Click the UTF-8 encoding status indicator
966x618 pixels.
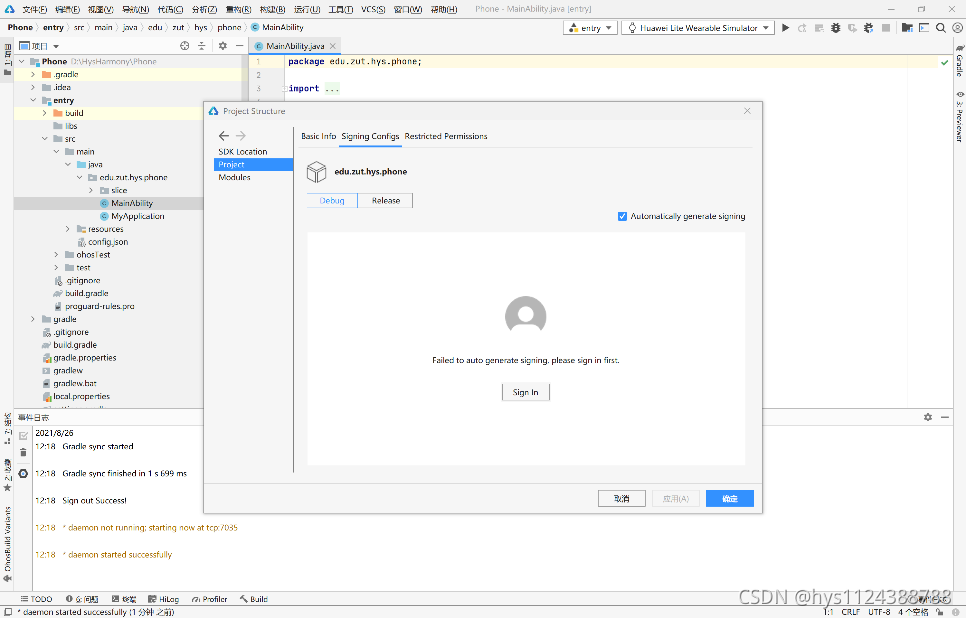(x=879, y=612)
